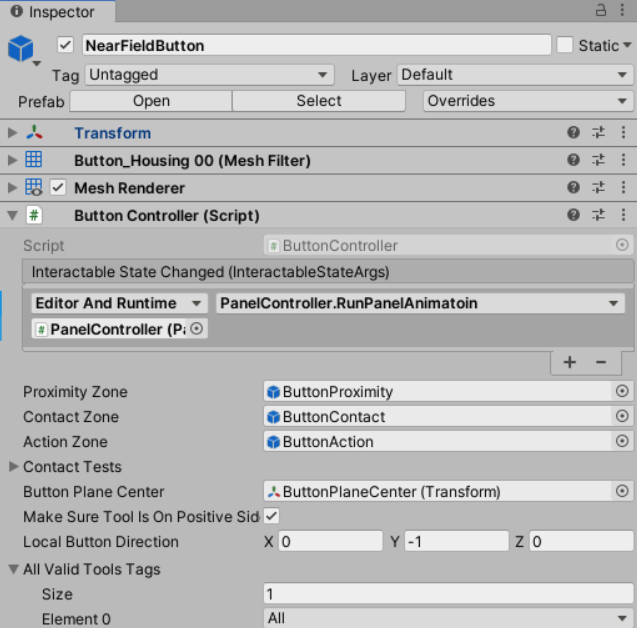Click the prefab Select button
The image size is (637, 628).
(319, 101)
